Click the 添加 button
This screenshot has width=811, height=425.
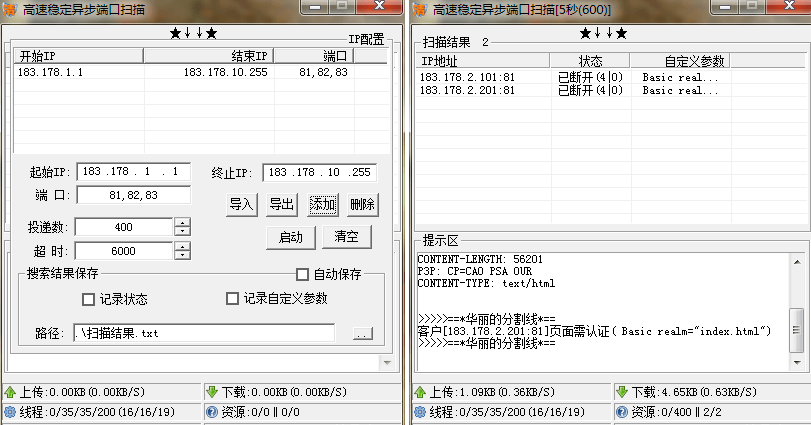pyautogui.click(x=322, y=204)
